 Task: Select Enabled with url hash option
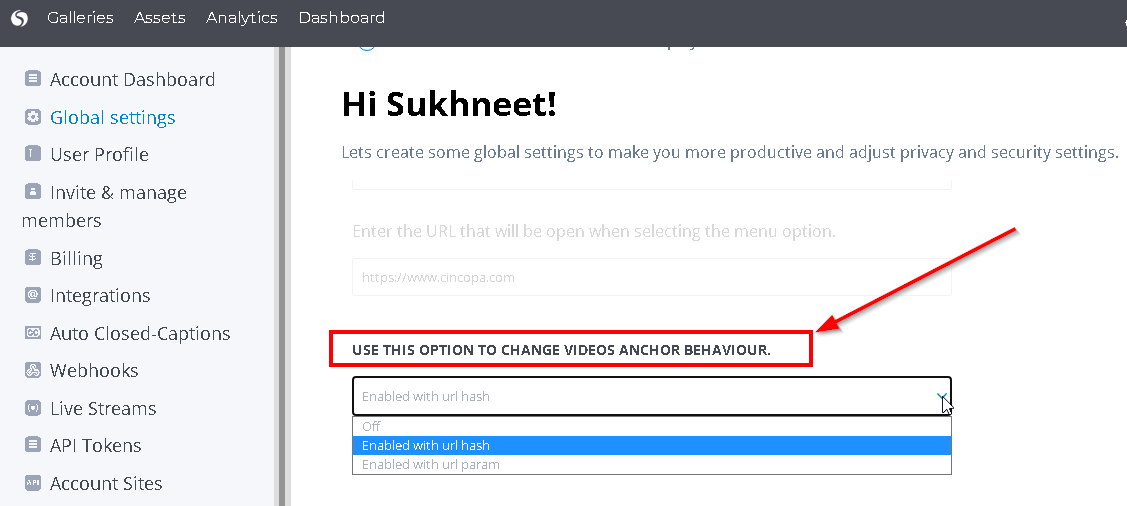click(x=652, y=446)
